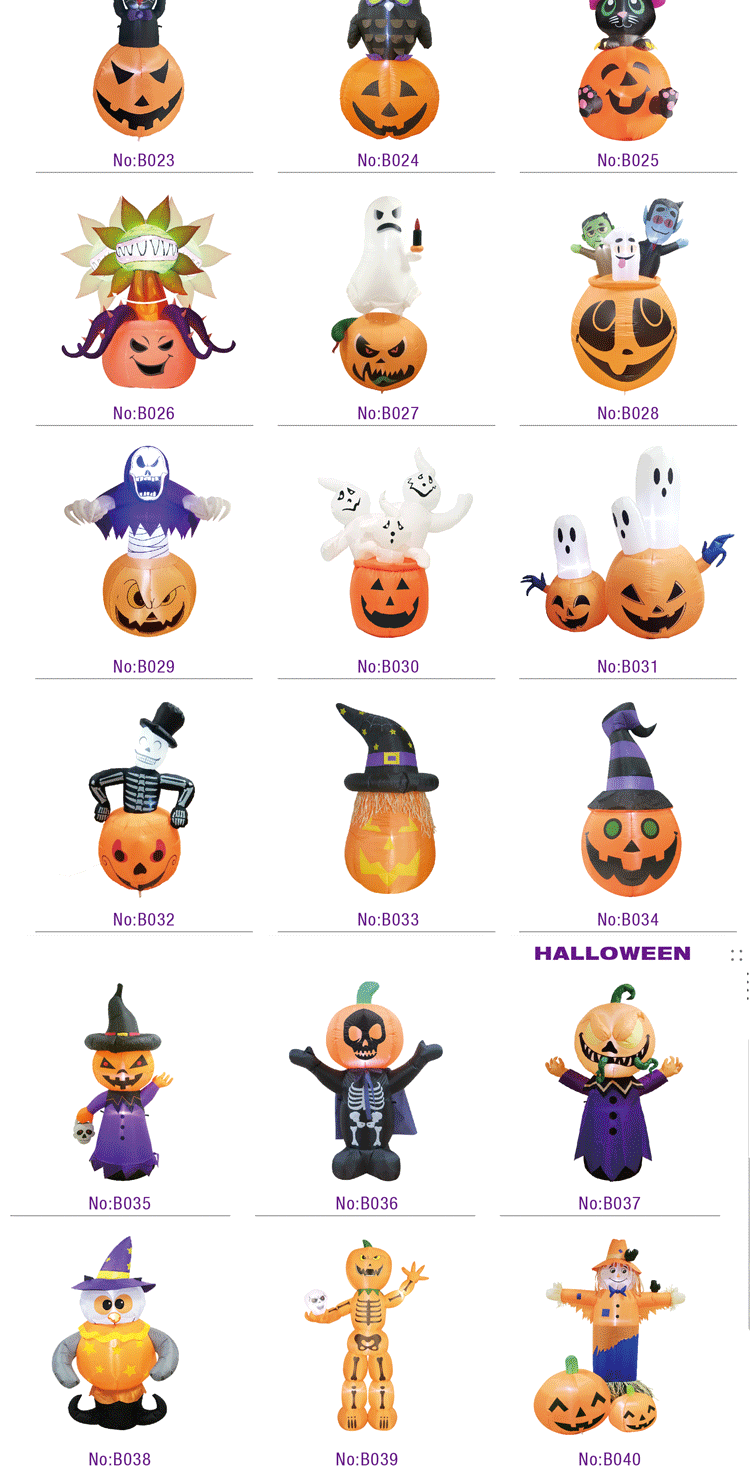
Task: Select the B035 pumpkin witch holding skull
Action: [120, 1082]
